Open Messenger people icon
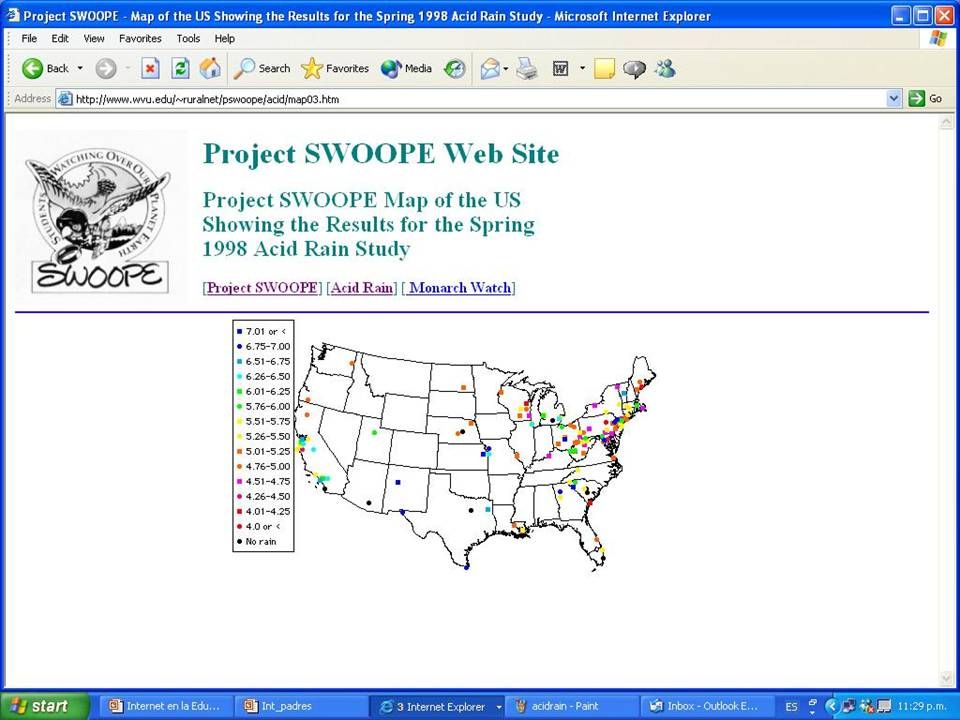This screenshot has height=720, width=960. [x=665, y=69]
